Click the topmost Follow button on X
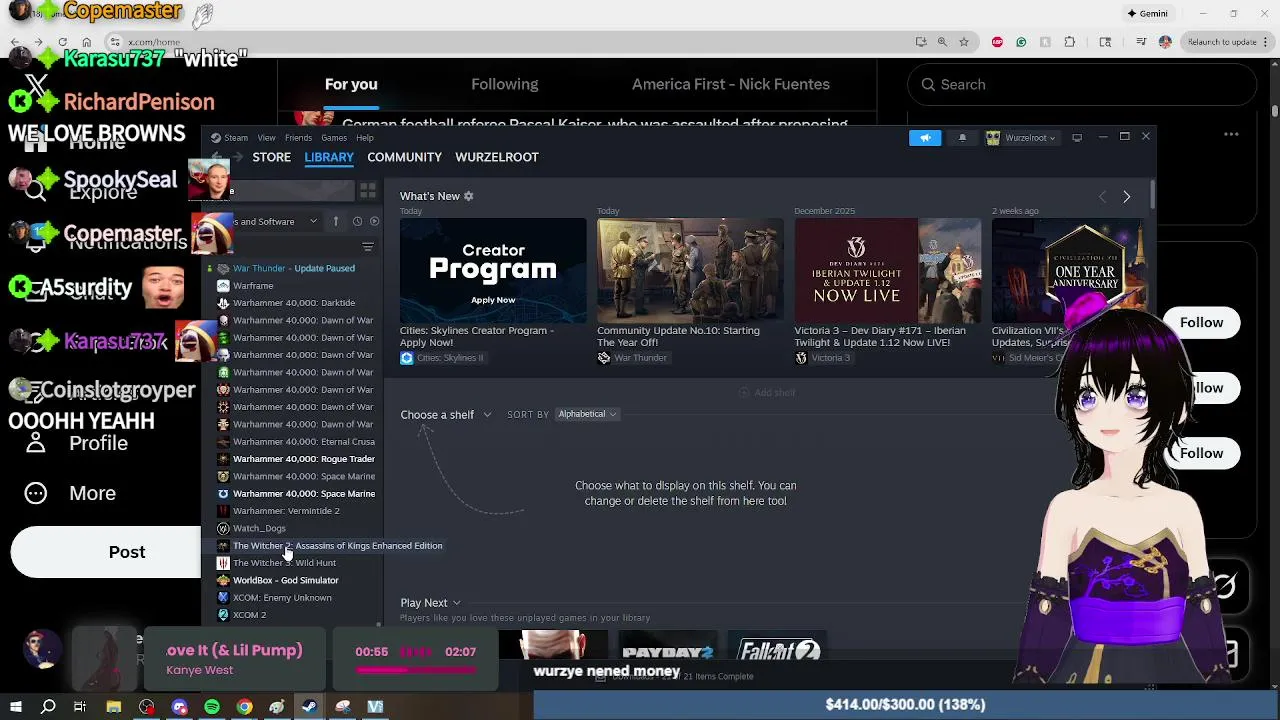Image resolution: width=1280 pixels, height=720 pixels. coord(1201,322)
